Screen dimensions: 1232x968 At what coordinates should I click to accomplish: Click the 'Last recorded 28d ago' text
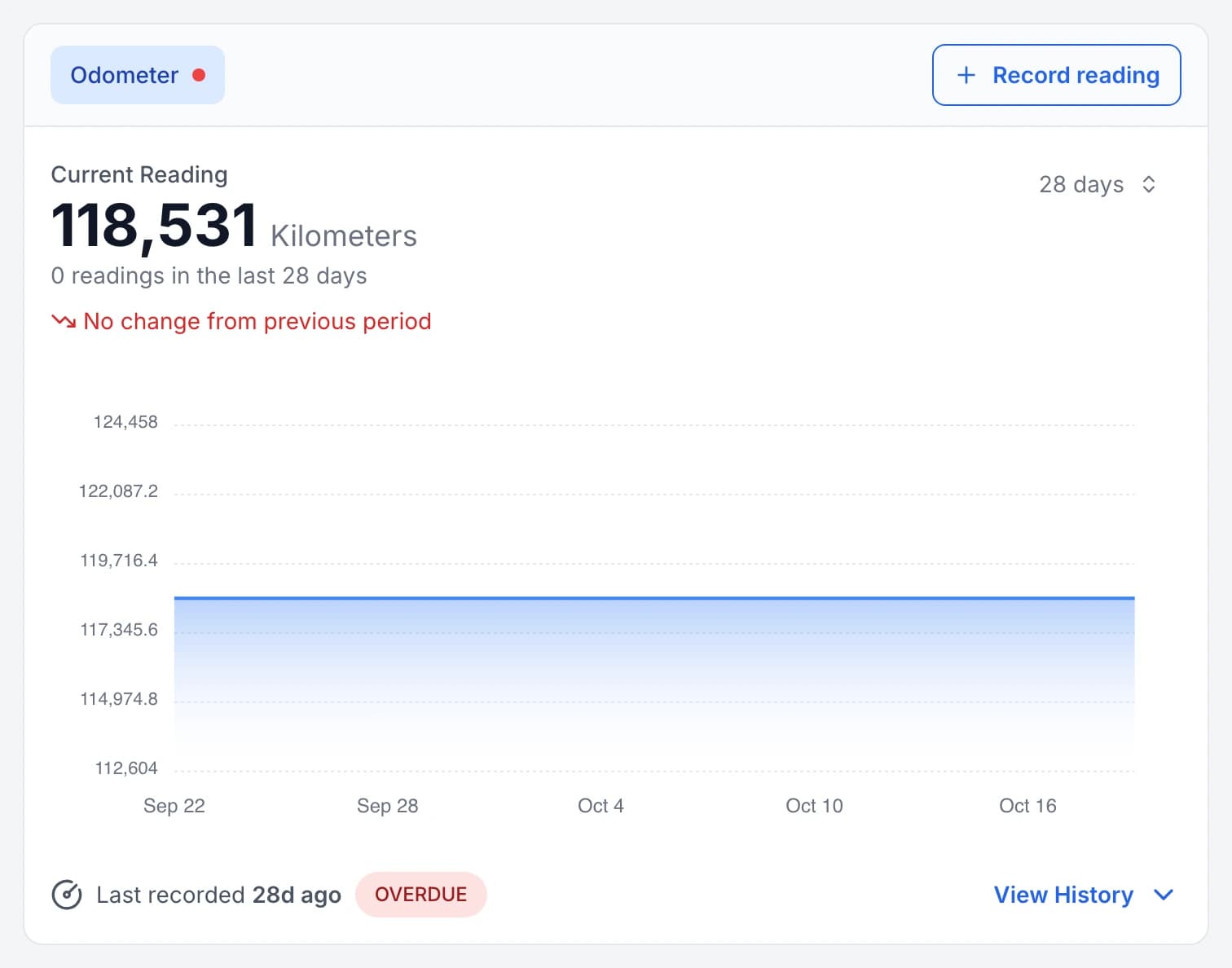coord(218,895)
